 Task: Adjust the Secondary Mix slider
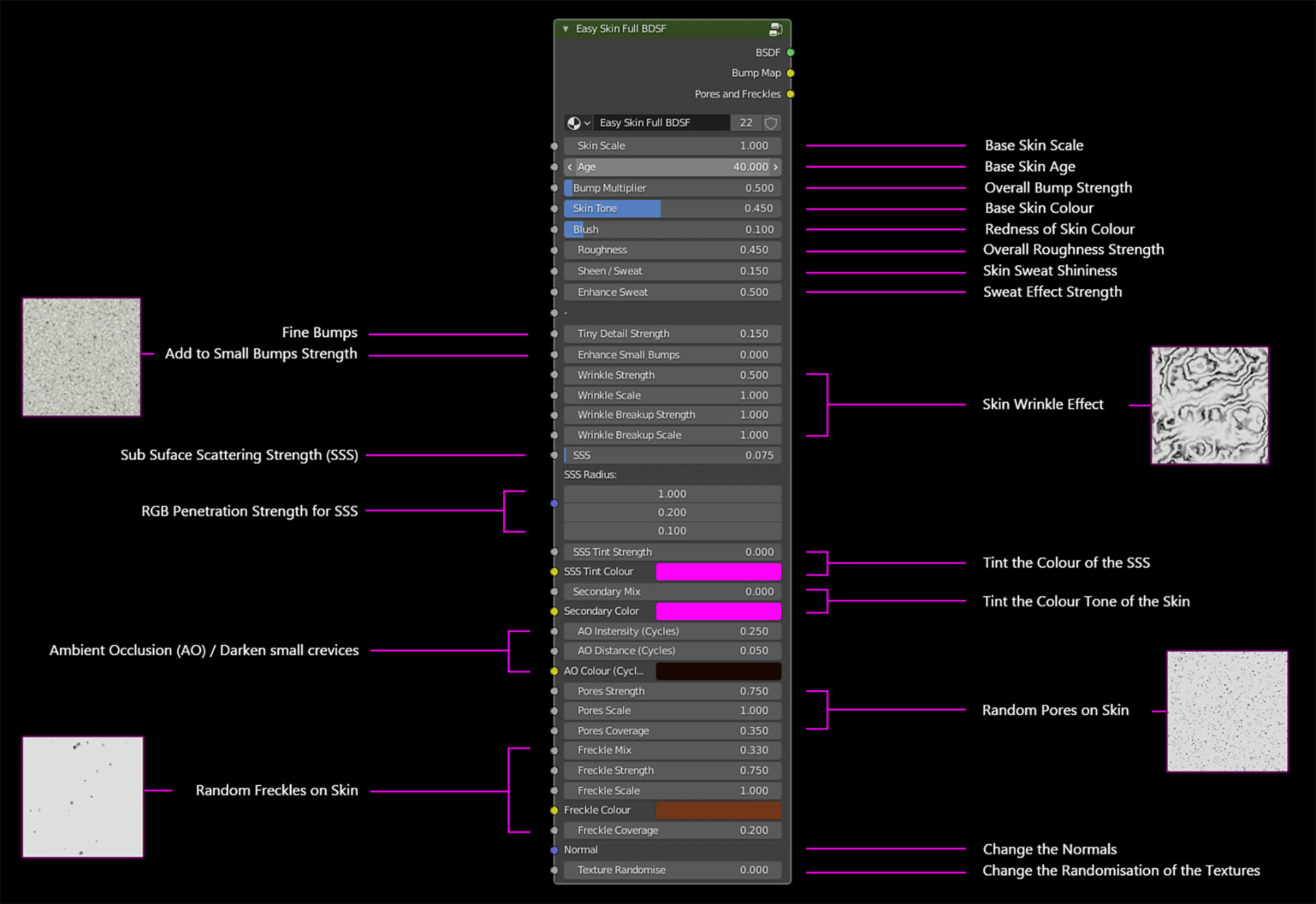tap(672, 591)
